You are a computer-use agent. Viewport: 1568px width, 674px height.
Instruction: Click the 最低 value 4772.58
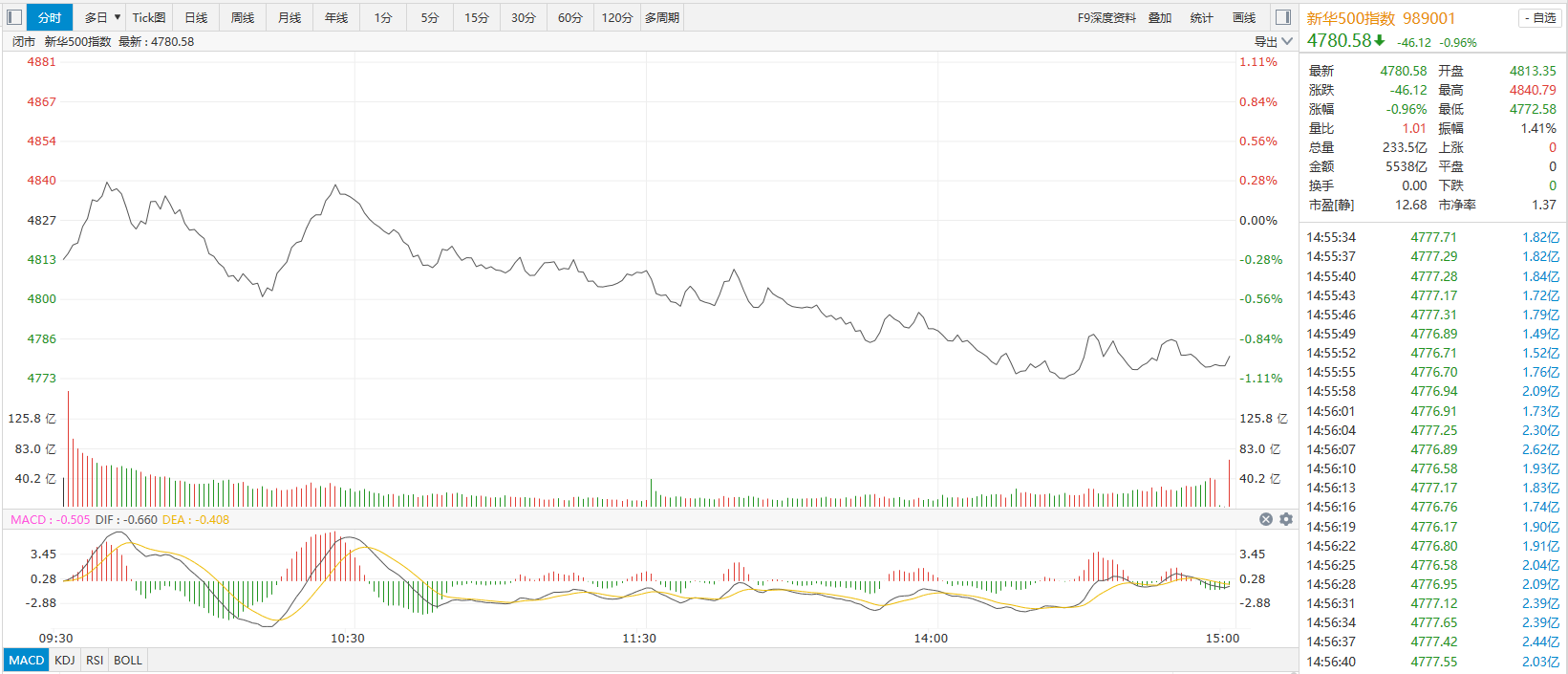click(x=1533, y=109)
